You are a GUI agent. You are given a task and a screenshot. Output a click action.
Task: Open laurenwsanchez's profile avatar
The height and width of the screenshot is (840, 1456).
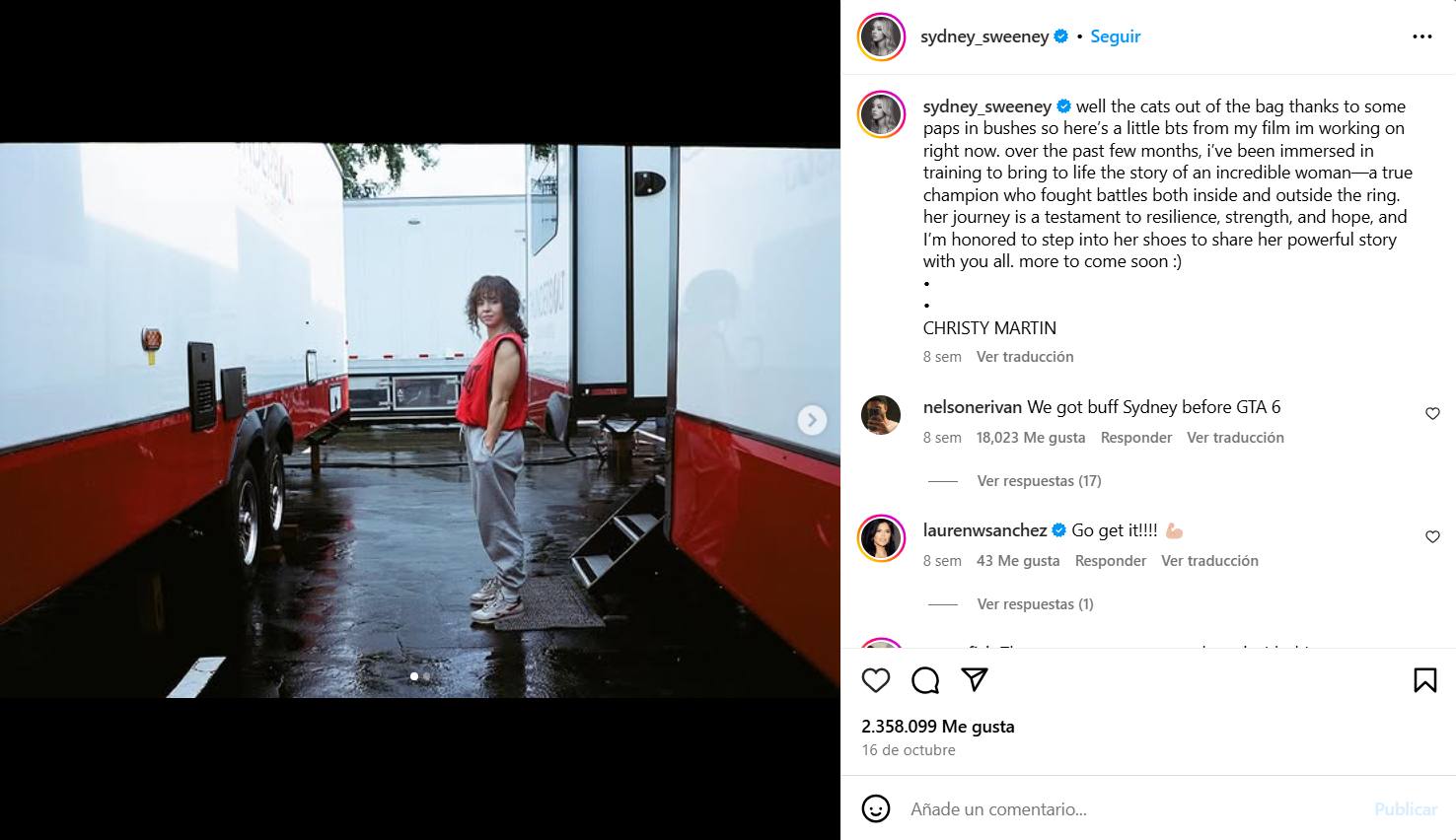pyautogui.click(x=881, y=538)
